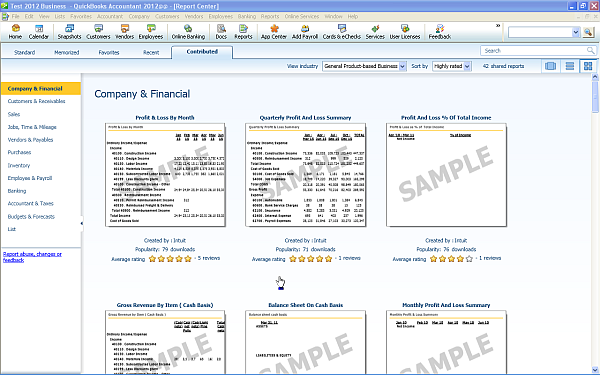The height and width of the screenshot is (375, 600).
Task: Expand the toolbar search dropdown arrow
Action: (576, 33)
